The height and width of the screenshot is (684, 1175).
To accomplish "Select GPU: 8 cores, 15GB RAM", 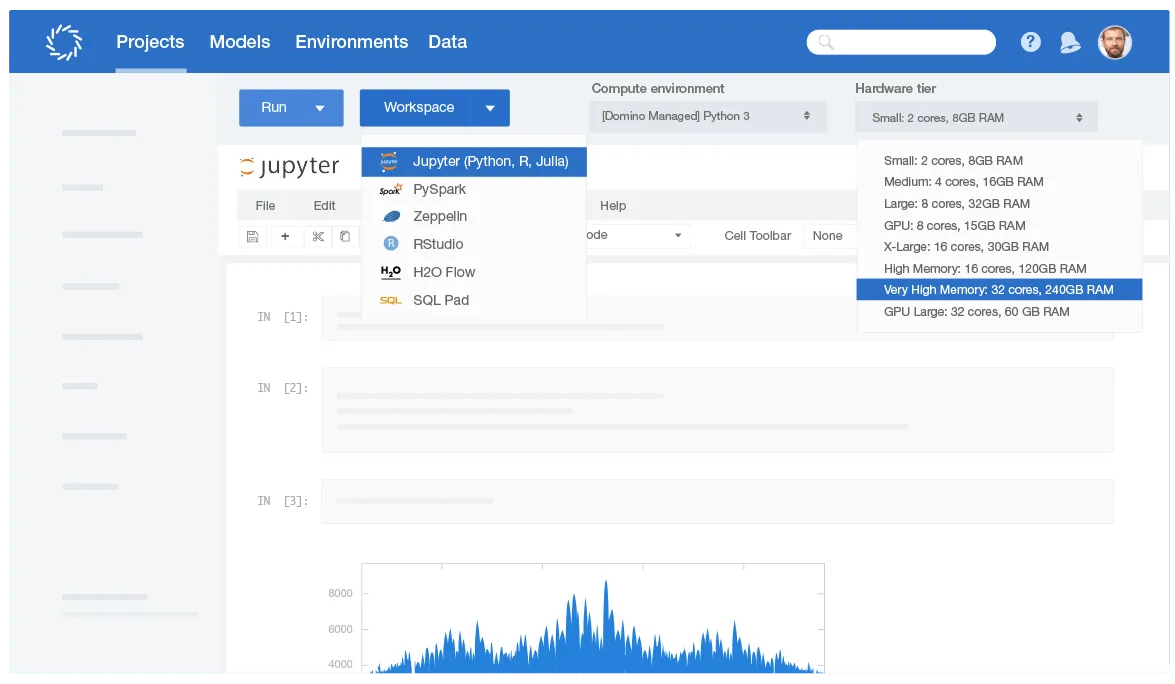I will point(954,225).
